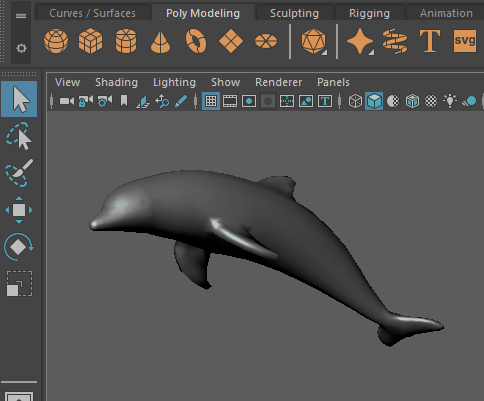Create polygon Type text object

pos(430,41)
